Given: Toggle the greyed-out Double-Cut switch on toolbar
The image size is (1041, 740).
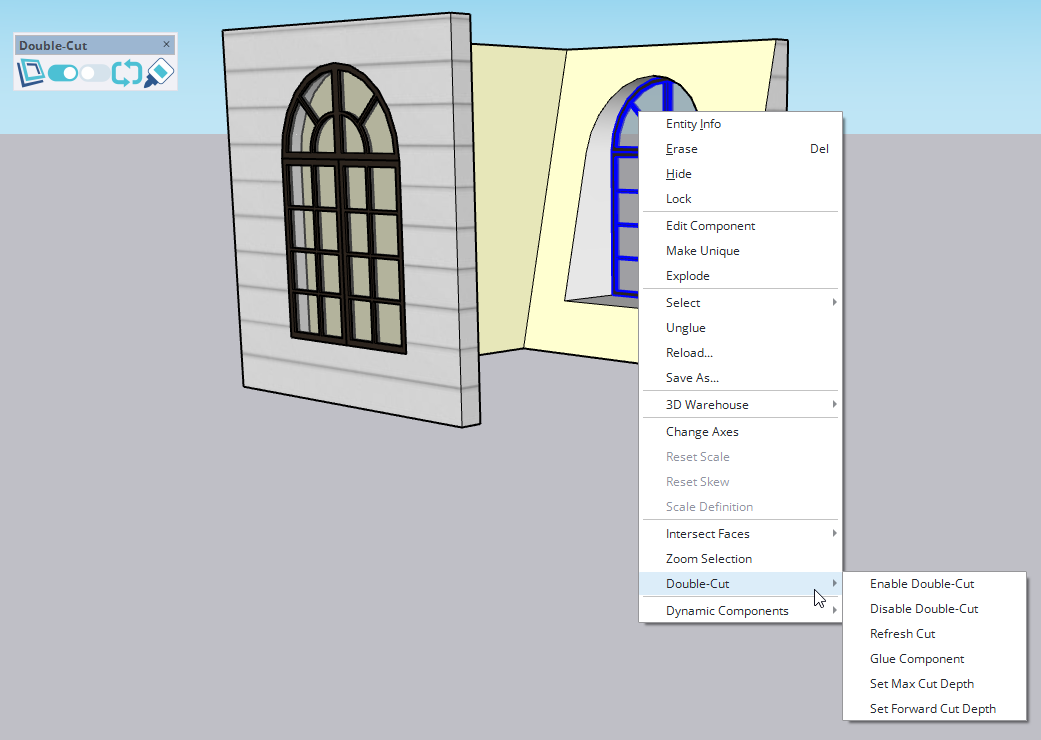Looking at the screenshot, I should click(95, 73).
